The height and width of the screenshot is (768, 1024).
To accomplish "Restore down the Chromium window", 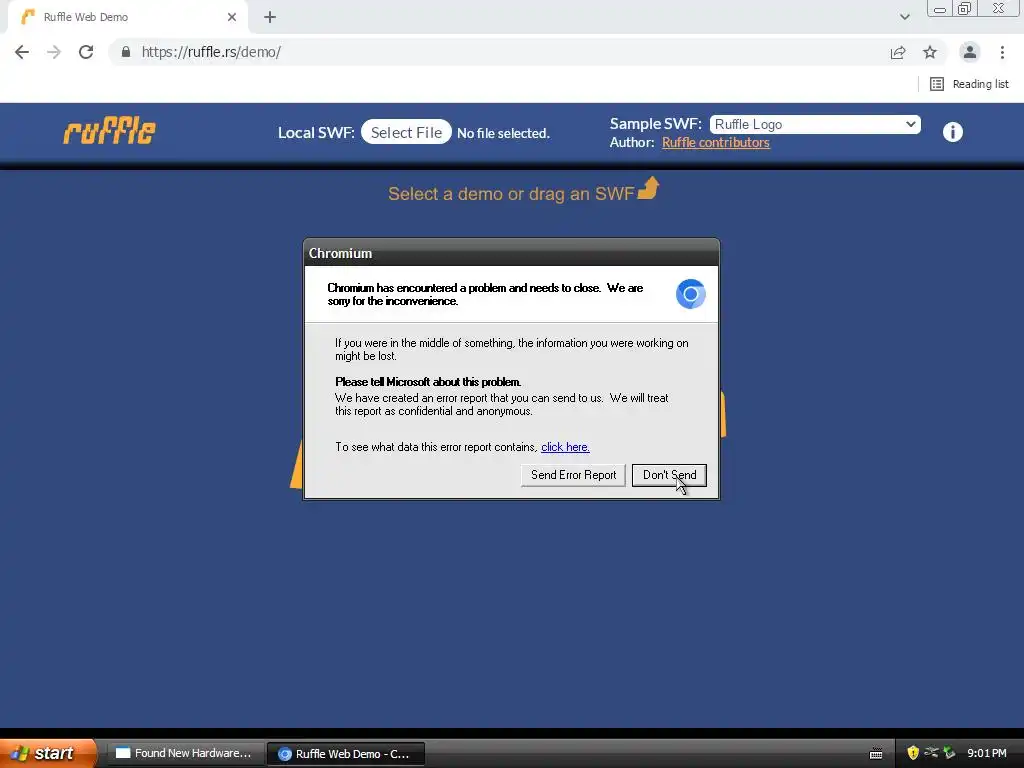I will pyautogui.click(x=964, y=9).
